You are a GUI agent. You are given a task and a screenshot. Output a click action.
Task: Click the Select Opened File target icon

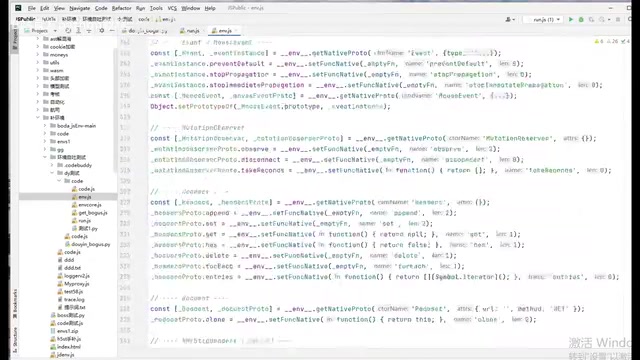pyautogui.click(x=68, y=31)
